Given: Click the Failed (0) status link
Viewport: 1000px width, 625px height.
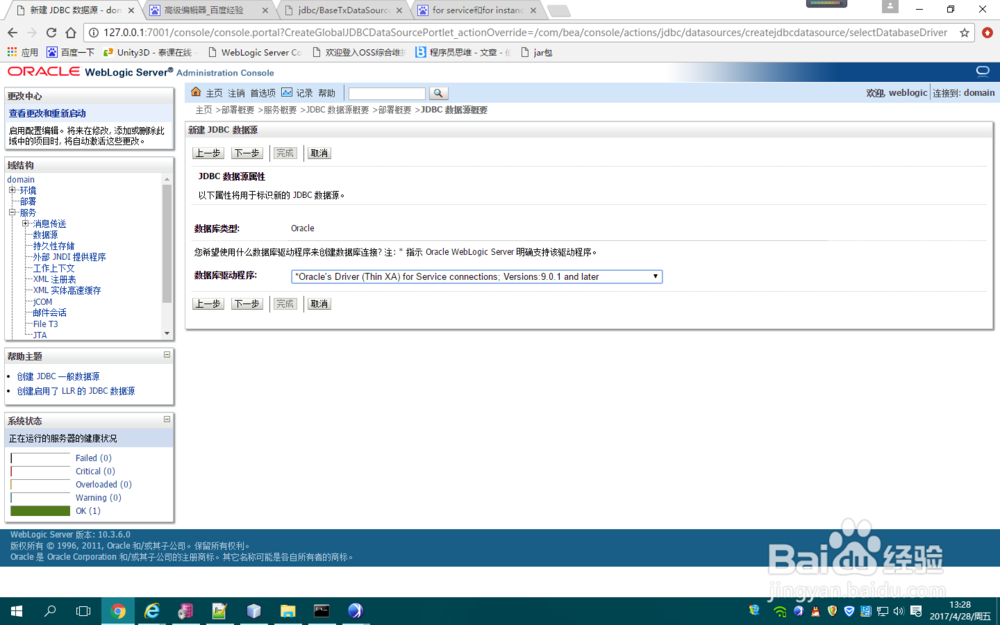Looking at the screenshot, I should (x=93, y=458).
